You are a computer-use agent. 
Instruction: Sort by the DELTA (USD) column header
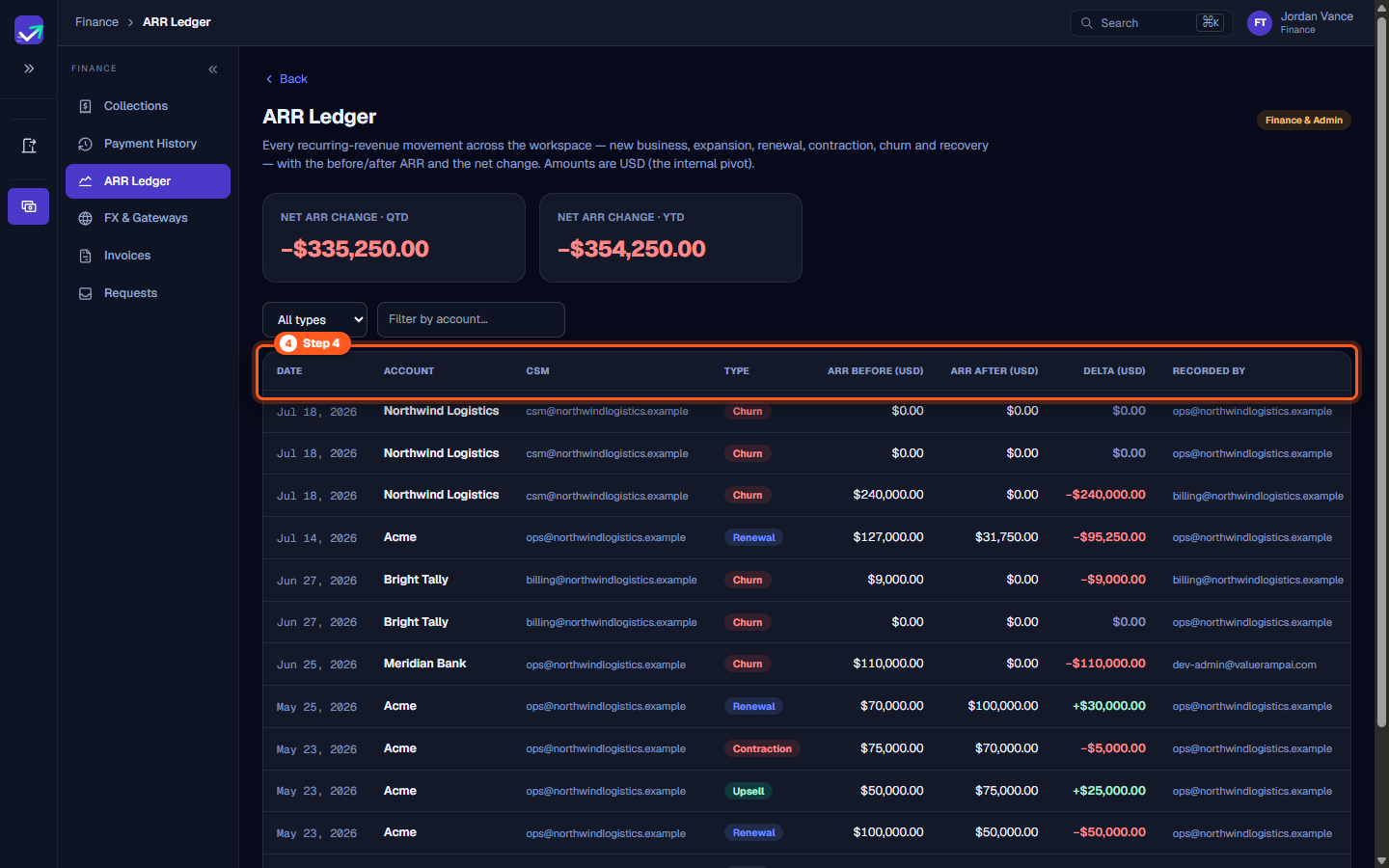[1114, 371]
